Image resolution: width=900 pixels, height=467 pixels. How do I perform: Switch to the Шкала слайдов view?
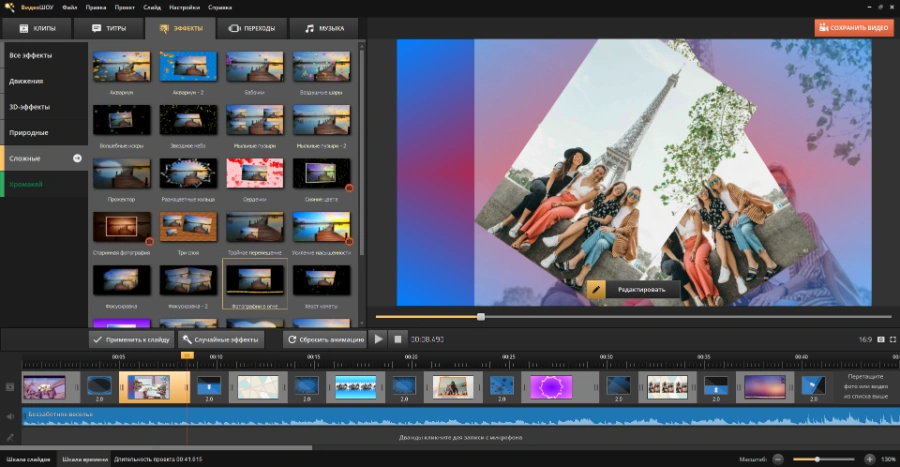(28, 459)
